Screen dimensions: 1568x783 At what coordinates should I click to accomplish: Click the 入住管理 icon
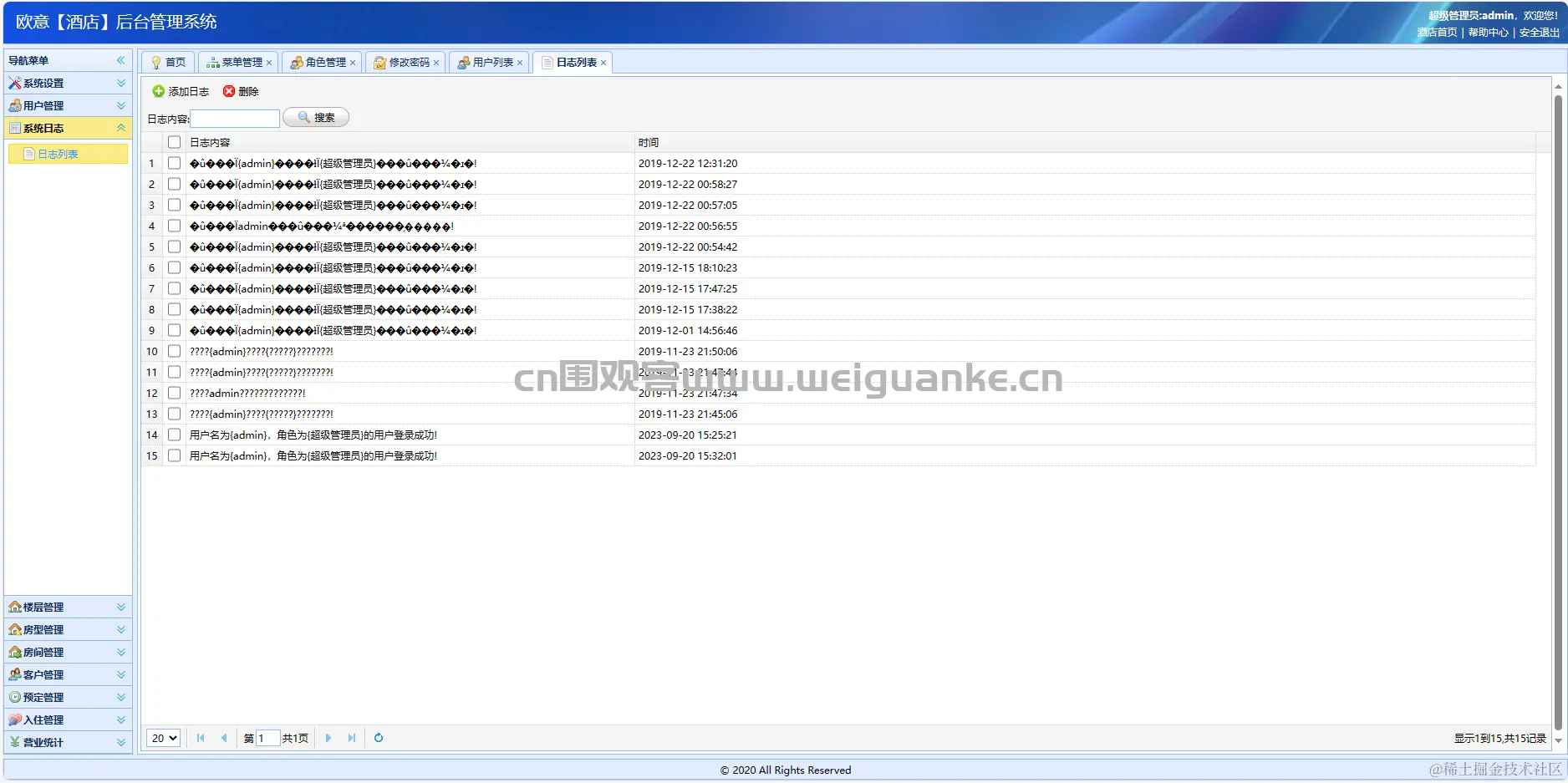pos(15,719)
